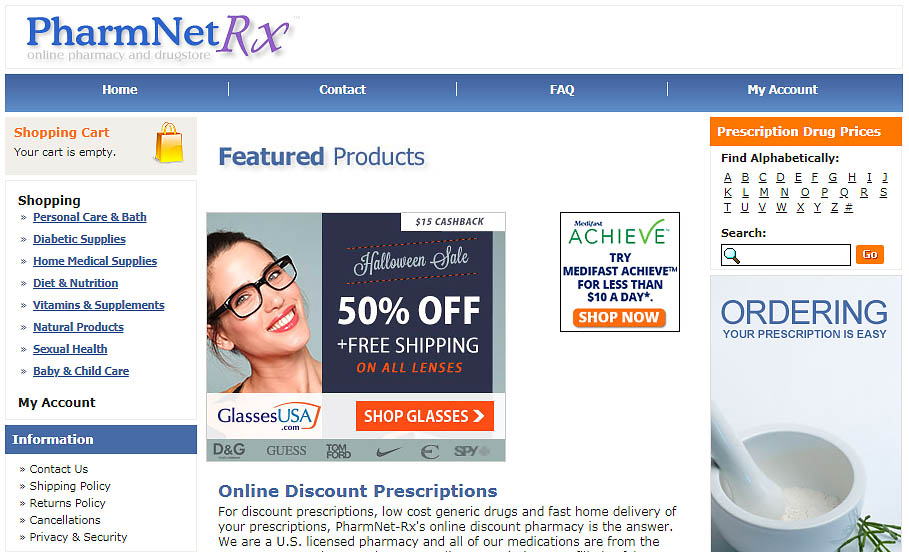Click the GlassesUSA.com logo in the ad
Screen dimensions: 909x552
[x=268, y=416]
